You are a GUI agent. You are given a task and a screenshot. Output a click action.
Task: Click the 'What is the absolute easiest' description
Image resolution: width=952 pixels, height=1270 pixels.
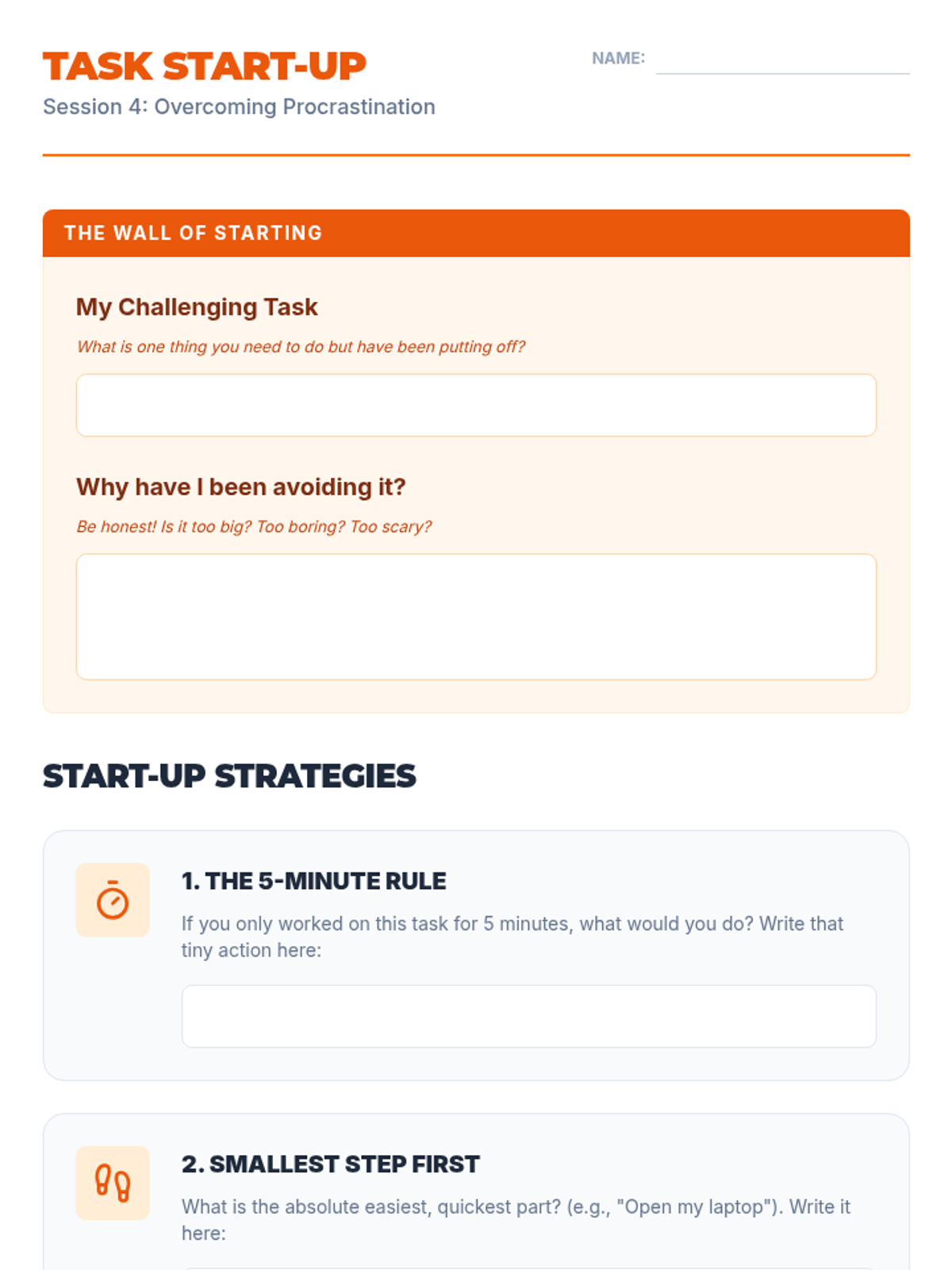tap(516, 1220)
